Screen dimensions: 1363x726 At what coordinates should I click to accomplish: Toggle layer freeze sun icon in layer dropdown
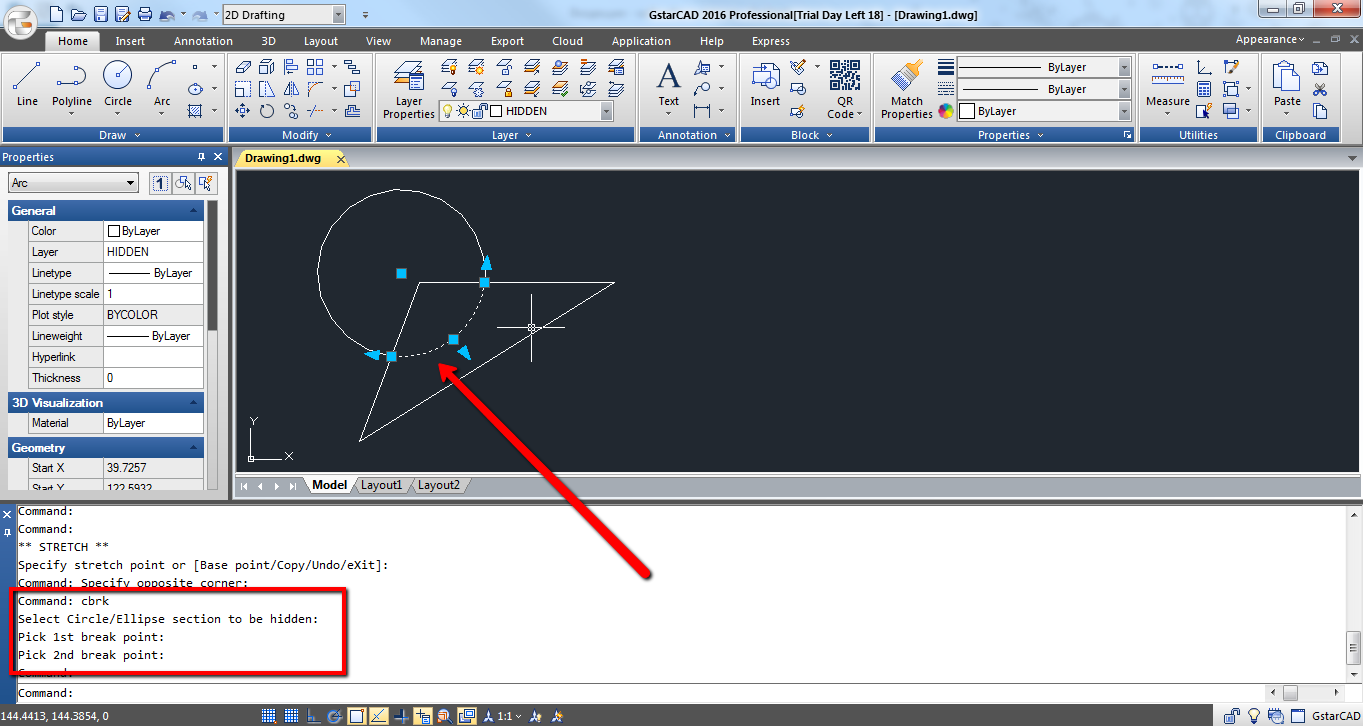click(x=463, y=111)
